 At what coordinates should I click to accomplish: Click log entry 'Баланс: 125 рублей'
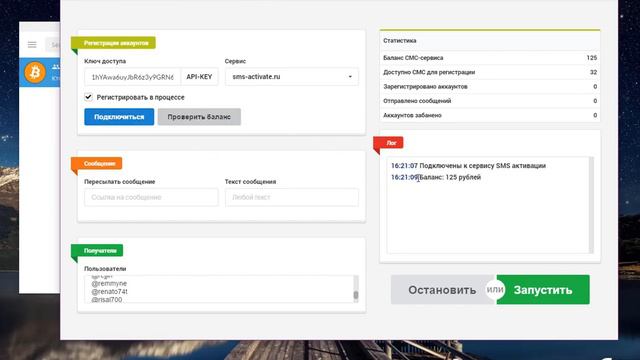[x=451, y=177]
